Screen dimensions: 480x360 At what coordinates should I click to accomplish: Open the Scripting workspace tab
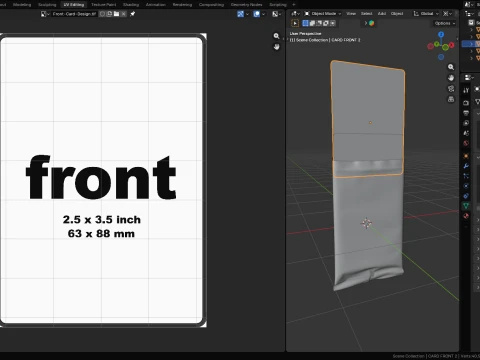pyautogui.click(x=278, y=5)
